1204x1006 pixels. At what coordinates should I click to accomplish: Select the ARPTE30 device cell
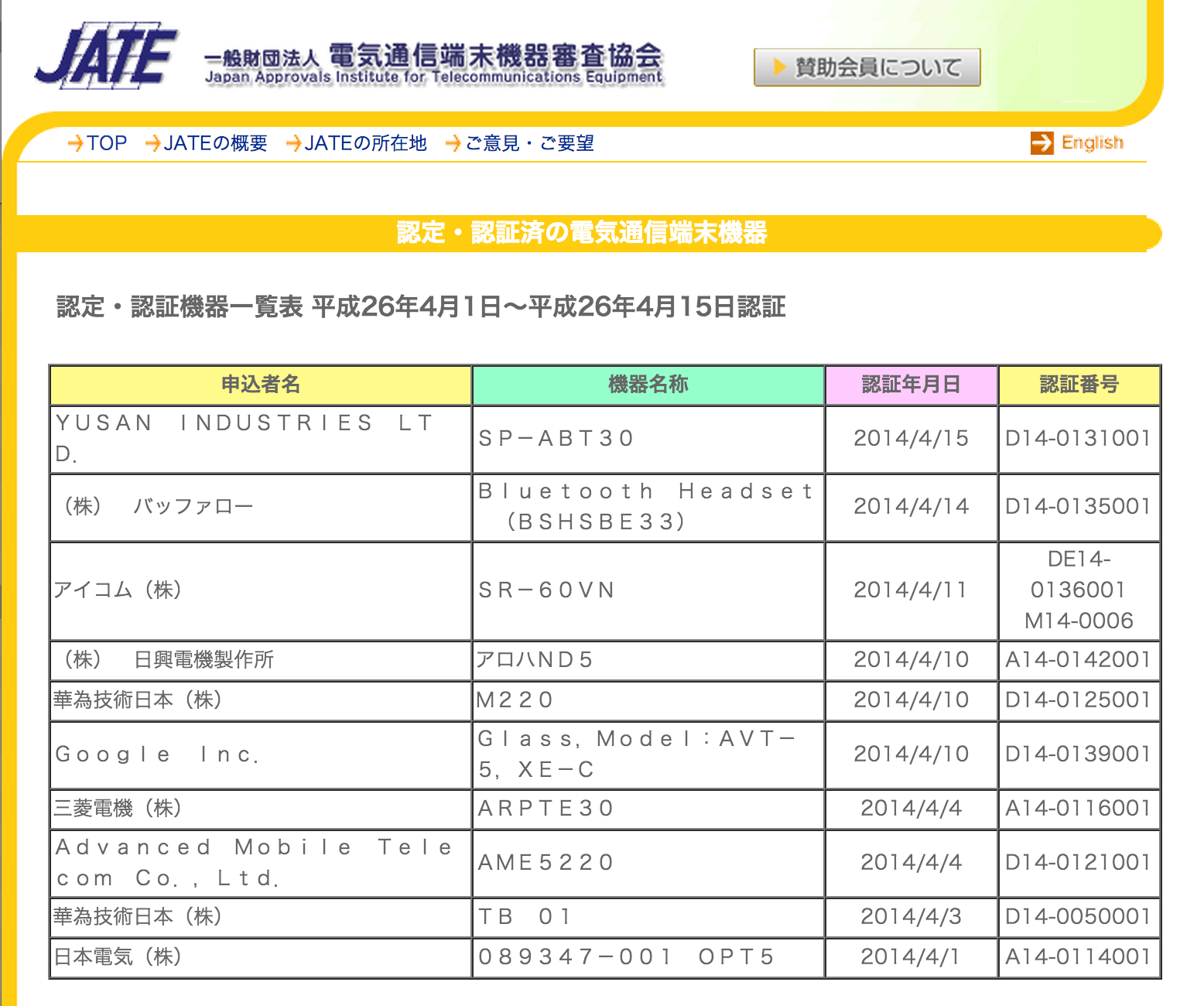(x=648, y=809)
